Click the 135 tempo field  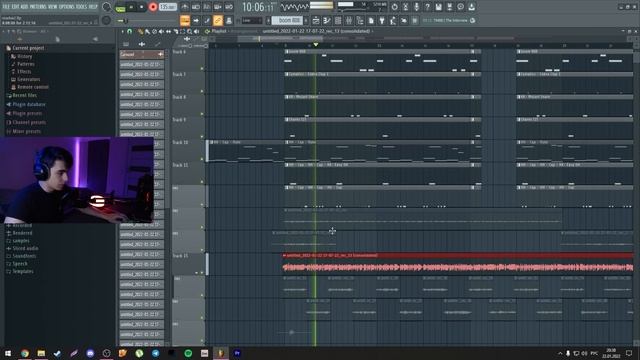[x=168, y=7]
